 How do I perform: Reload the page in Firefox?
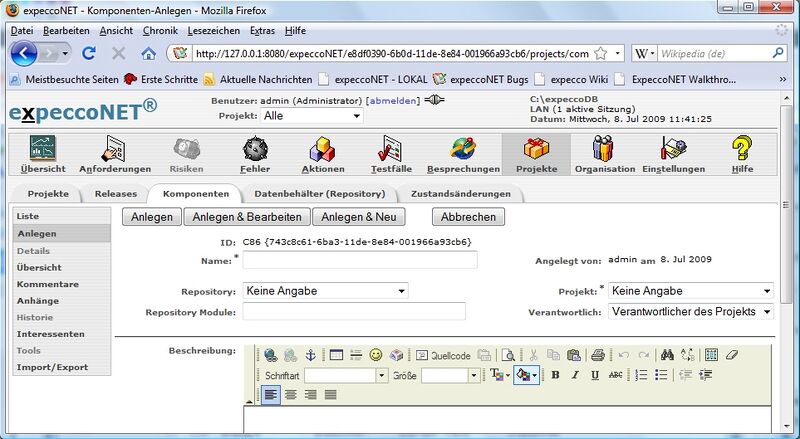(x=89, y=53)
